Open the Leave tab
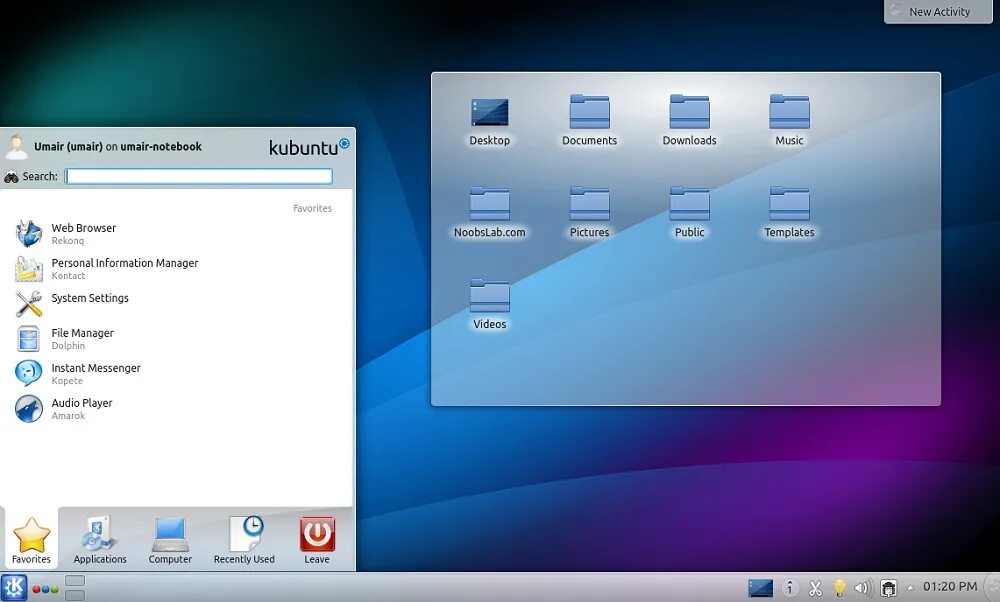 [317, 540]
